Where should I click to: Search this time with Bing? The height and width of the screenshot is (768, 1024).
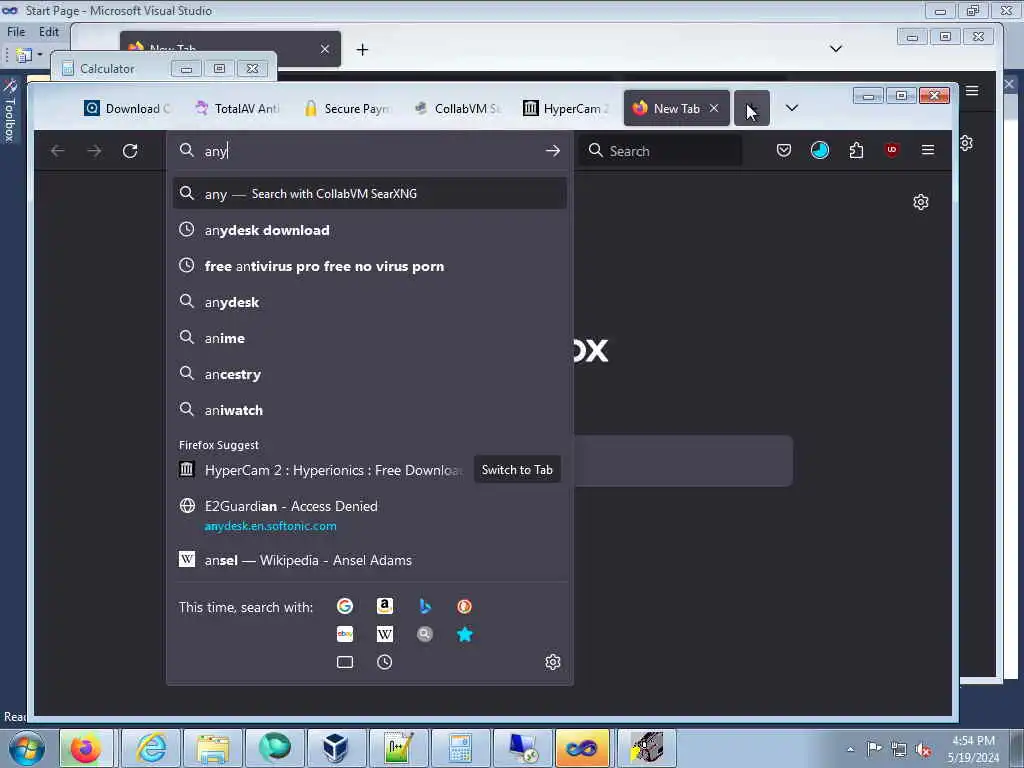[x=424, y=606]
